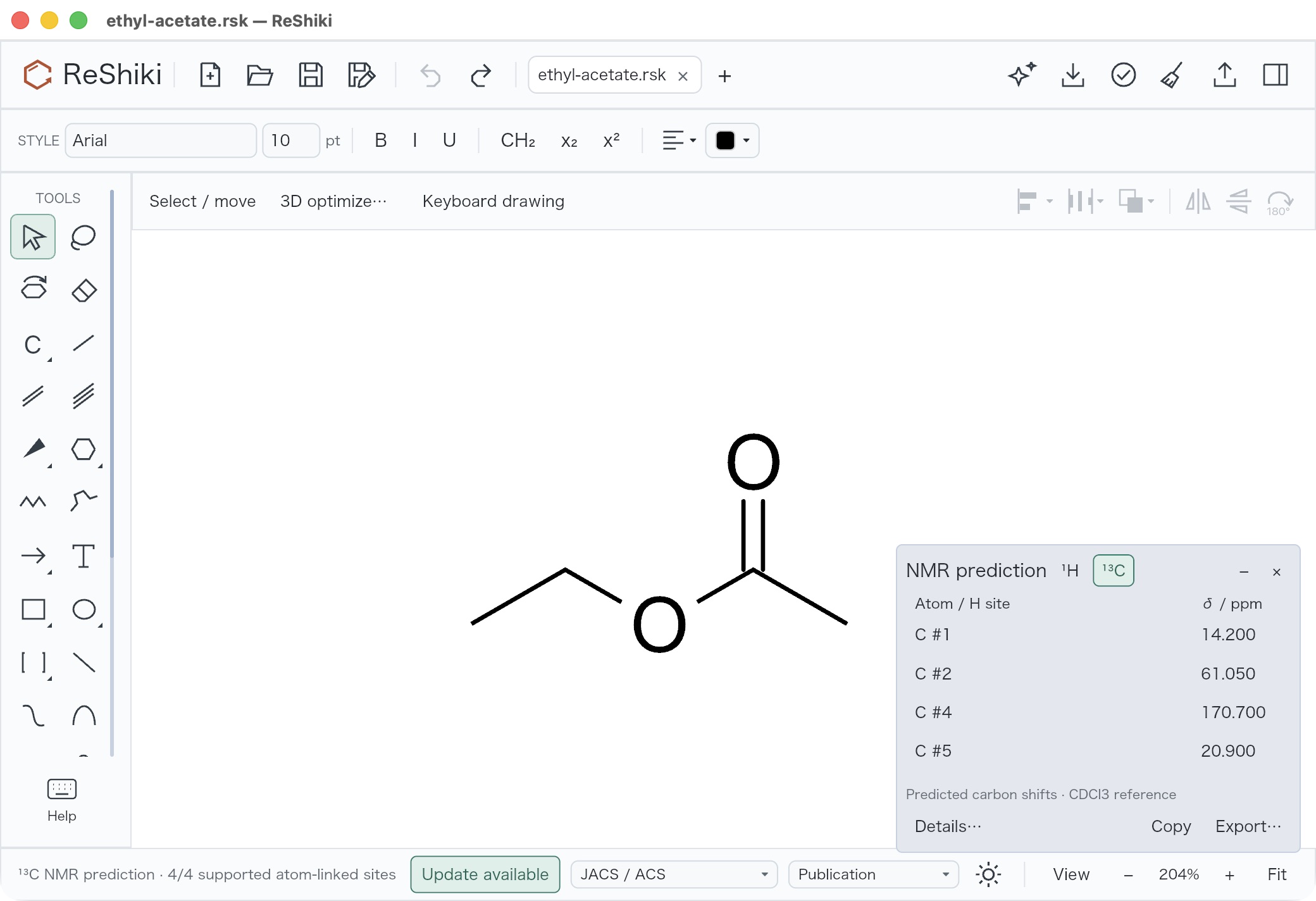Open the JACS / ACS style dropdown
The height and width of the screenshot is (901, 1316).
coord(674,874)
